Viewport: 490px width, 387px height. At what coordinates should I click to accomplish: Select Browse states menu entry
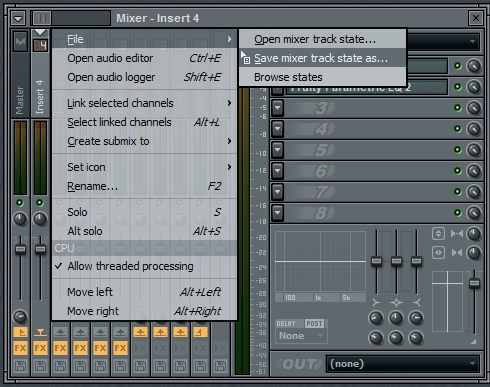click(323, 77)
